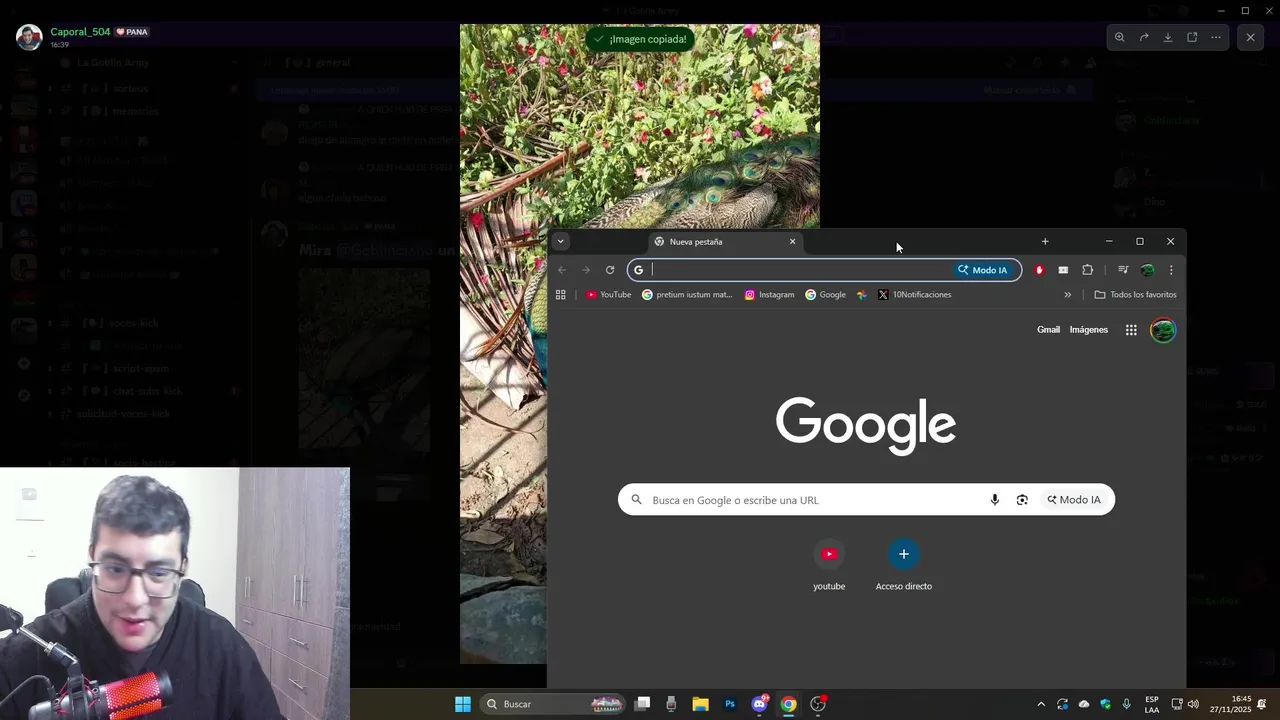Open Chrome tab search dropdown
This screenshot has width=1280, height=720.
560,241
